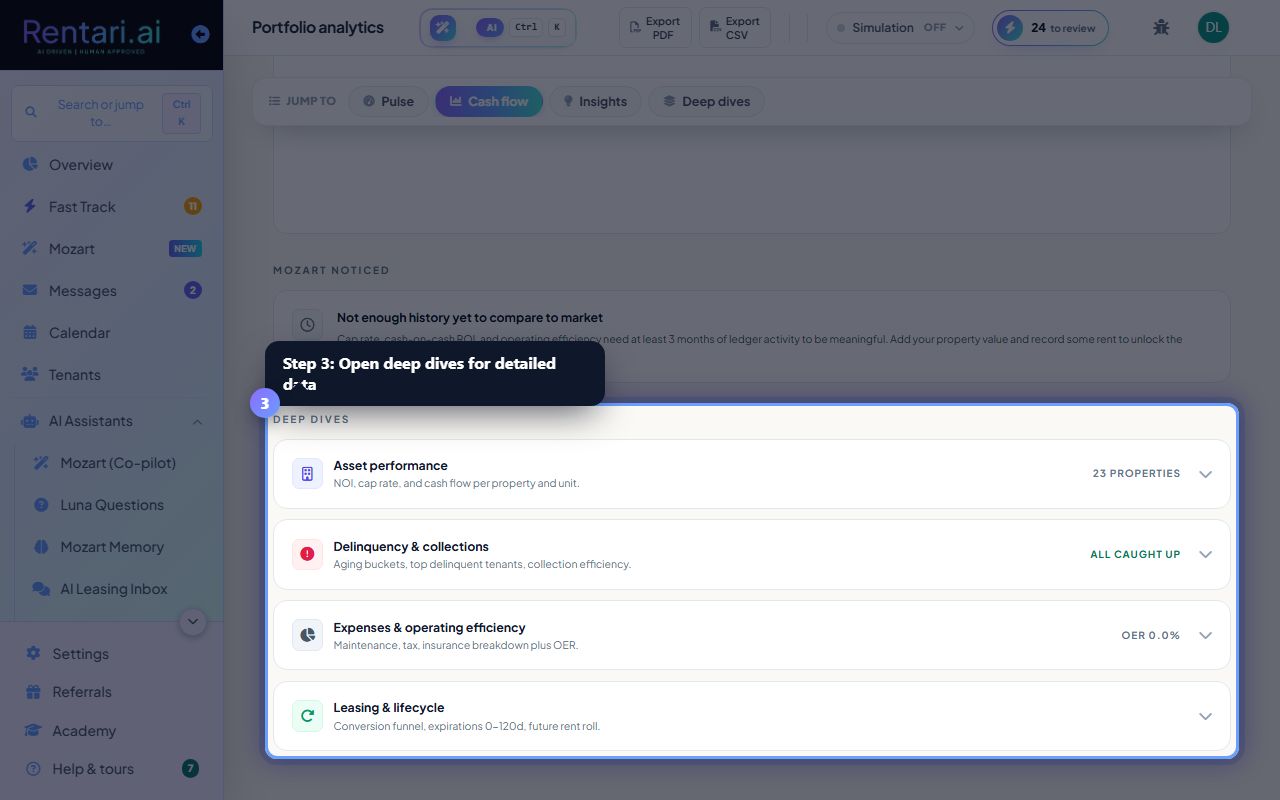This screenshot has height=800, width=1280.
Task: Expand the Leasing & lifecycle section chevron
Action: point(1205,716)
